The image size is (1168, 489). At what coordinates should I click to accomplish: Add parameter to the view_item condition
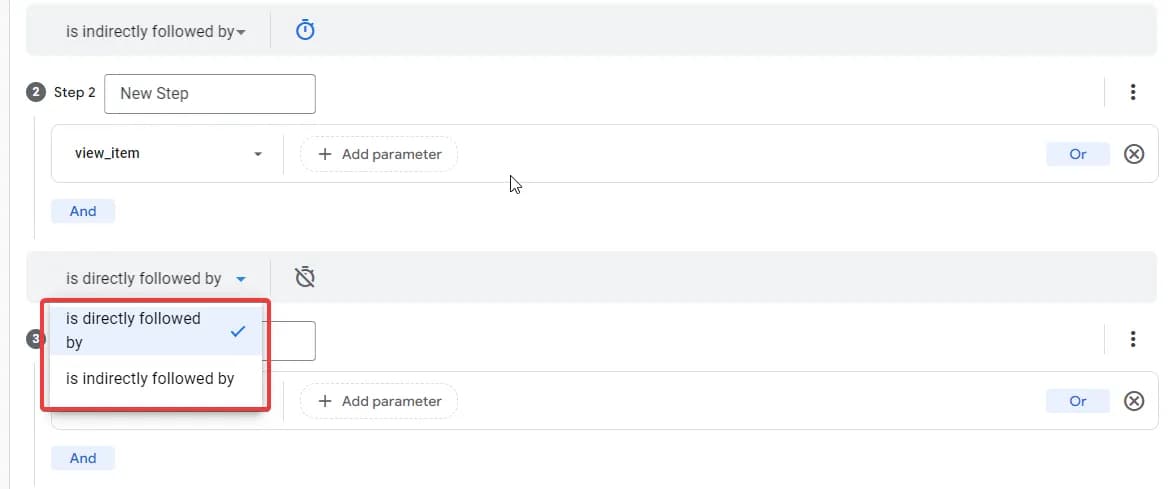coord(379,154)
